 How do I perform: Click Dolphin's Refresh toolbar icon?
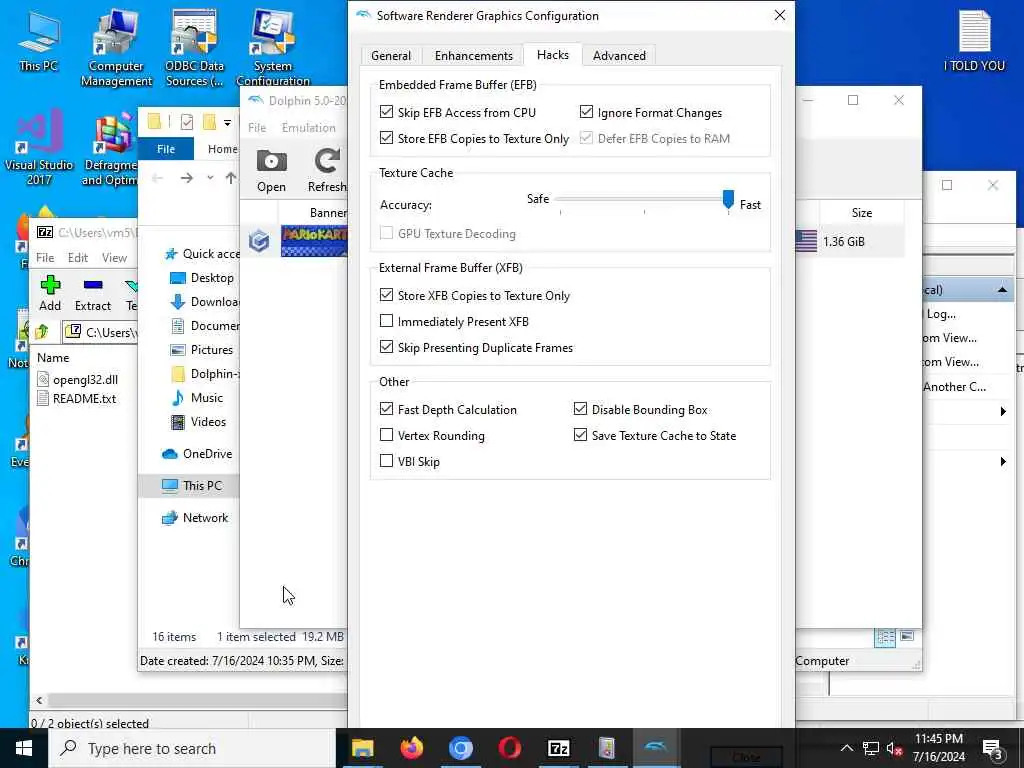point(327,170)
